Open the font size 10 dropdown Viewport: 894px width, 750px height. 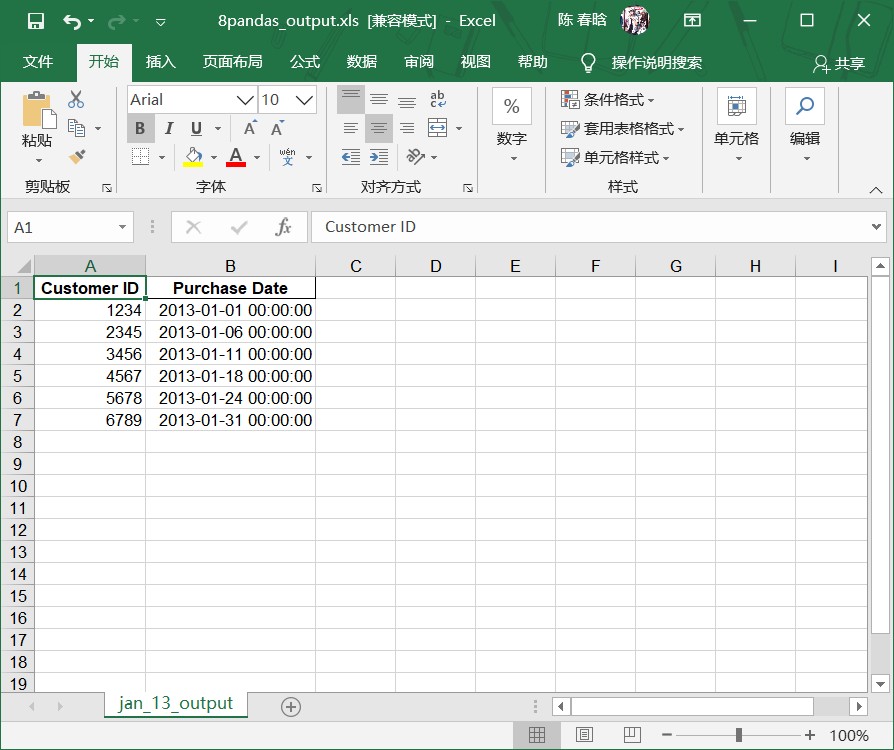tap(304, 100)
